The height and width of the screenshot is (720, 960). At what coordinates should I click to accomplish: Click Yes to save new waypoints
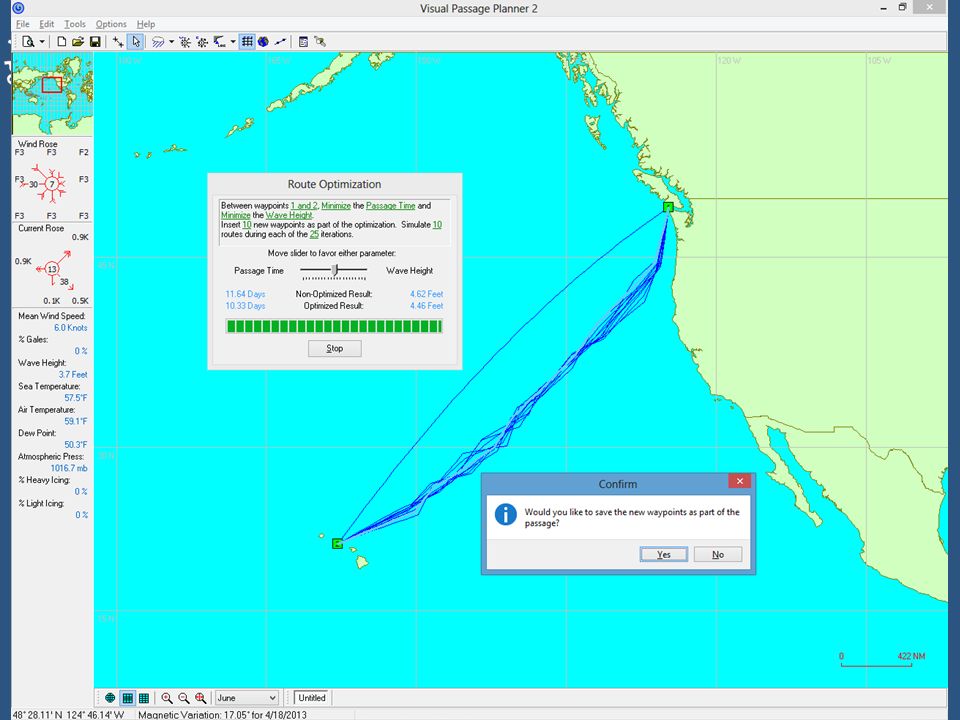click(664, 554)
